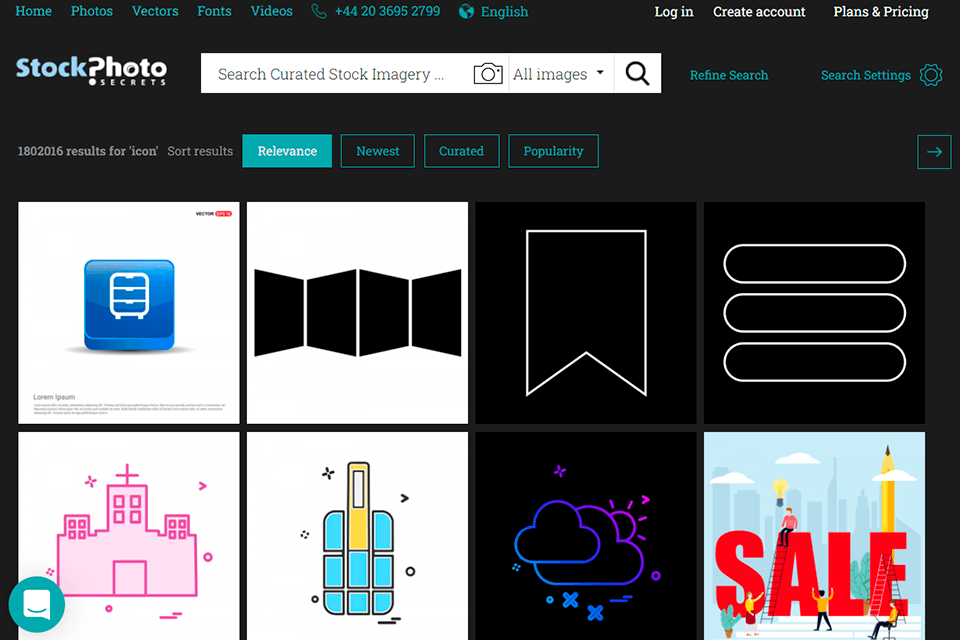This screenshot has width=960, height=640.
Task: Open Refine Search options
Action: [x=729, y=75]
